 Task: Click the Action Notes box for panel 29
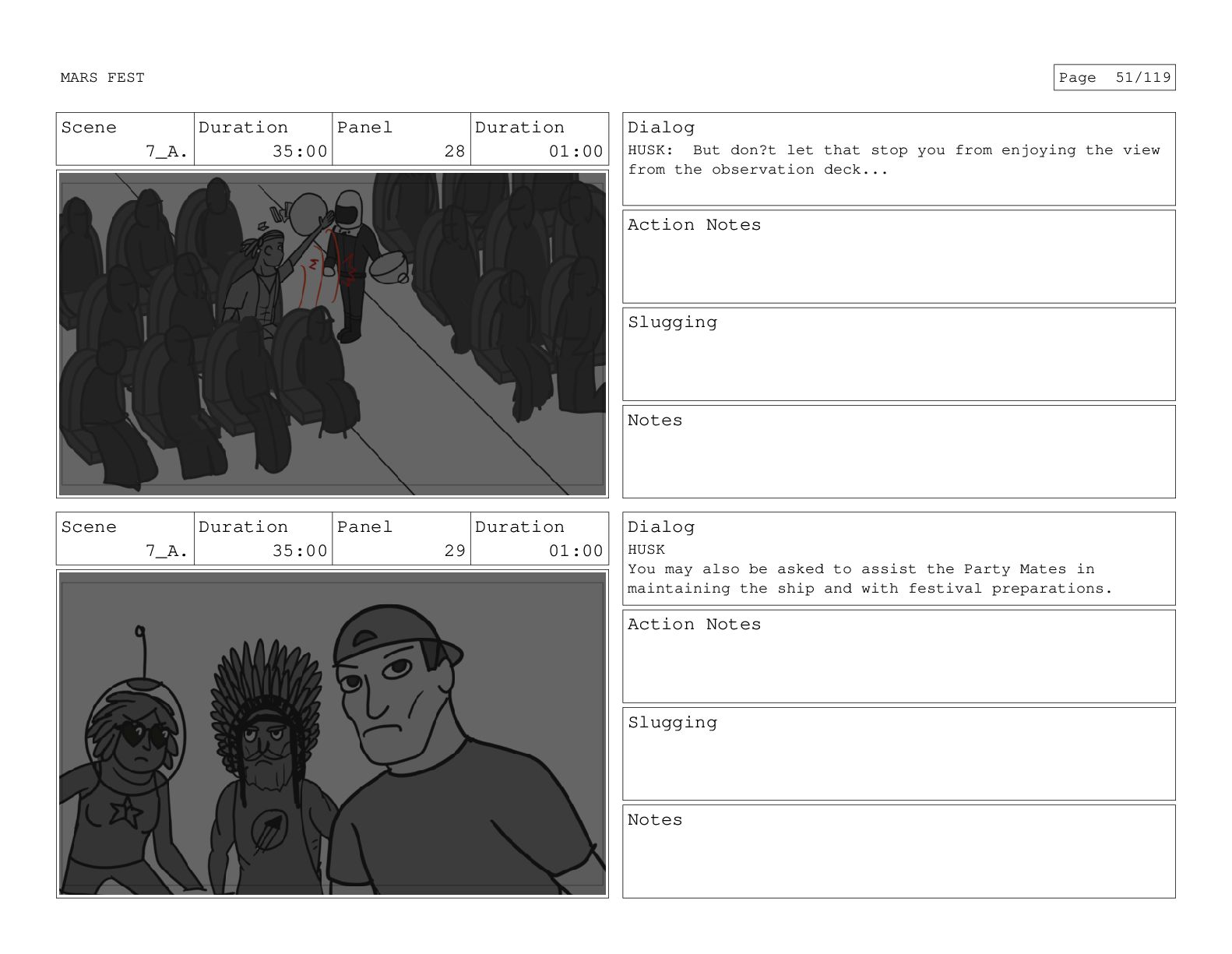pyautogui.click(x=899, y=657)
